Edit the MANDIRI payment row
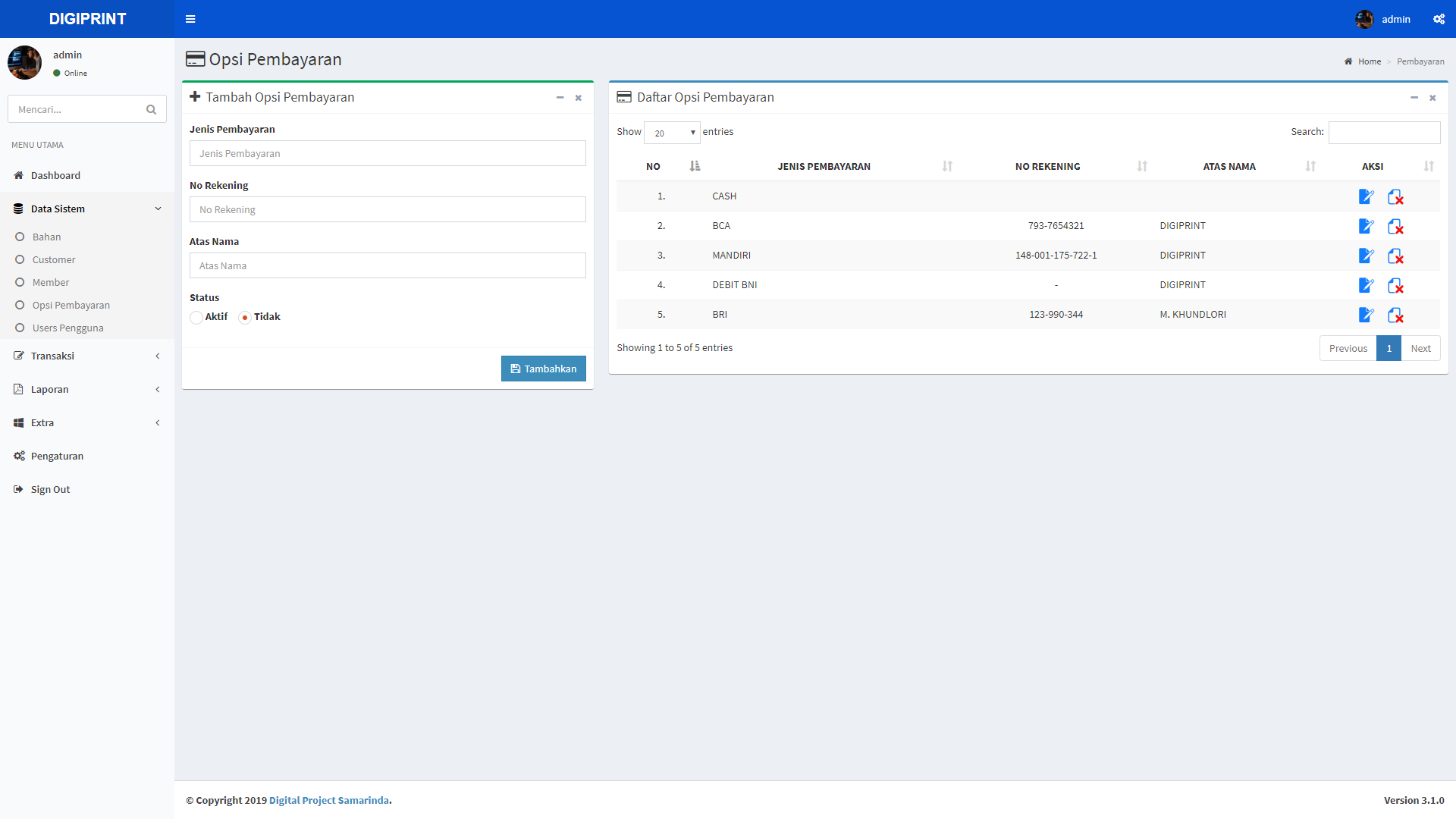The image size is (1456, 819). [1366, 256]
